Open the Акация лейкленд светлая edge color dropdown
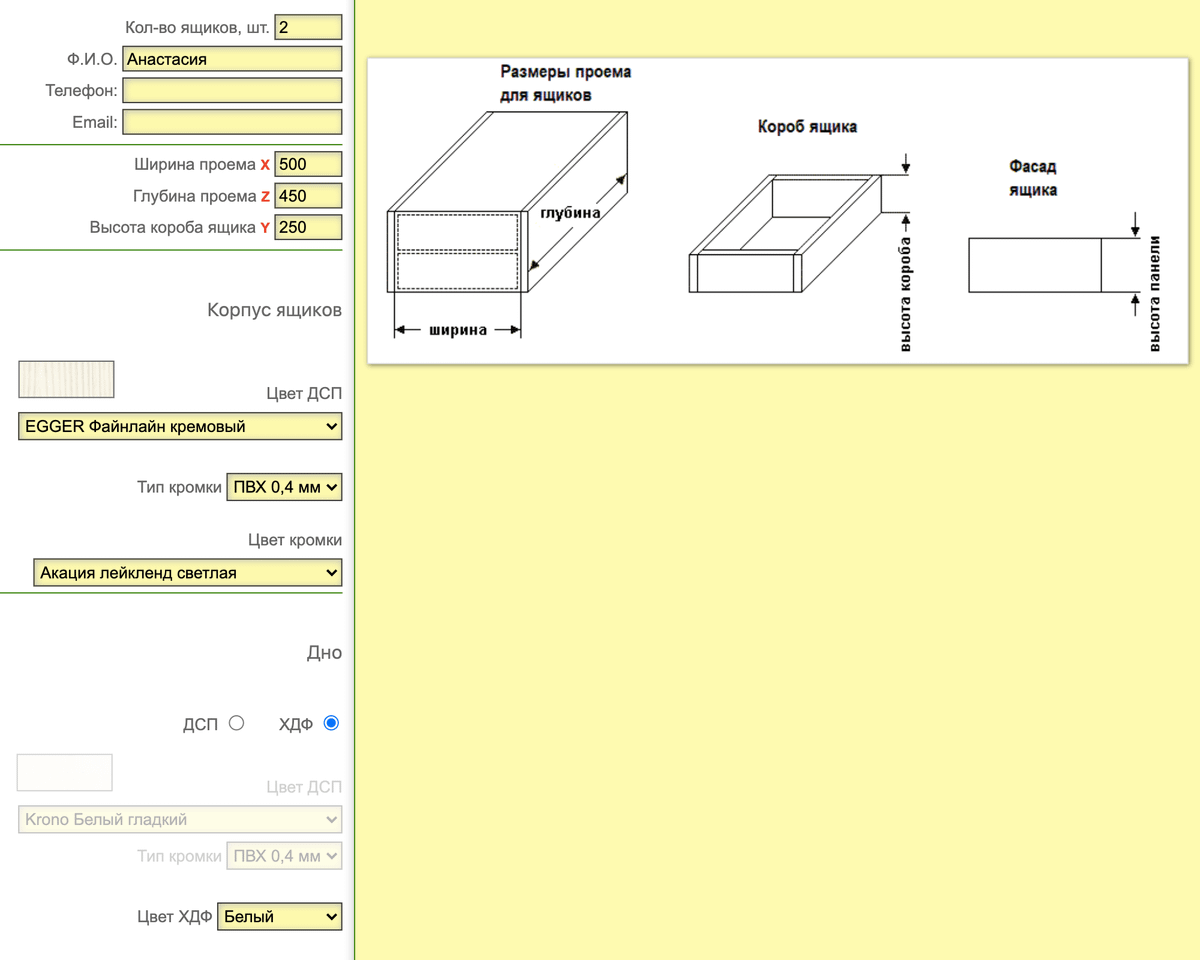The image size is (1200, 960). pos(187,573)
